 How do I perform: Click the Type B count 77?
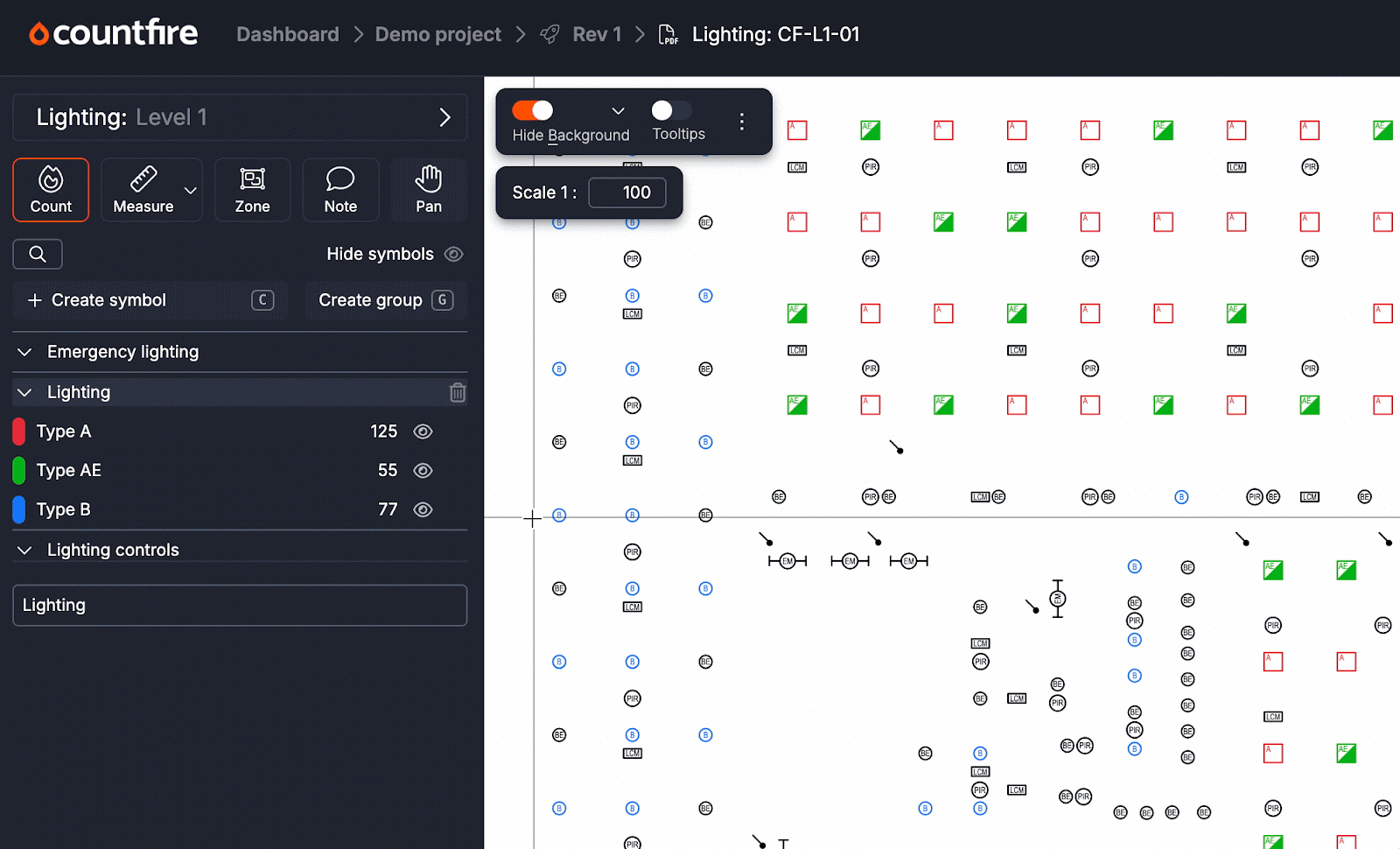coord(388,509)
